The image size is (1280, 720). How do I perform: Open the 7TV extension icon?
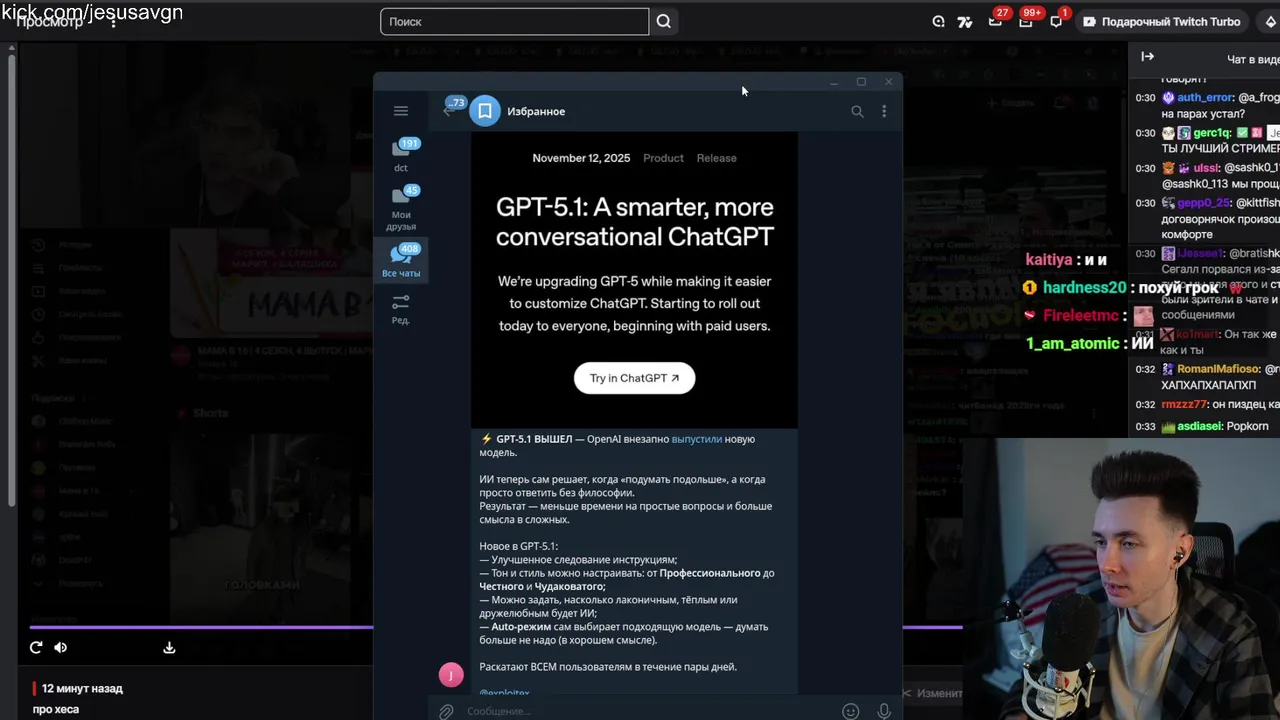coord(965,21)
